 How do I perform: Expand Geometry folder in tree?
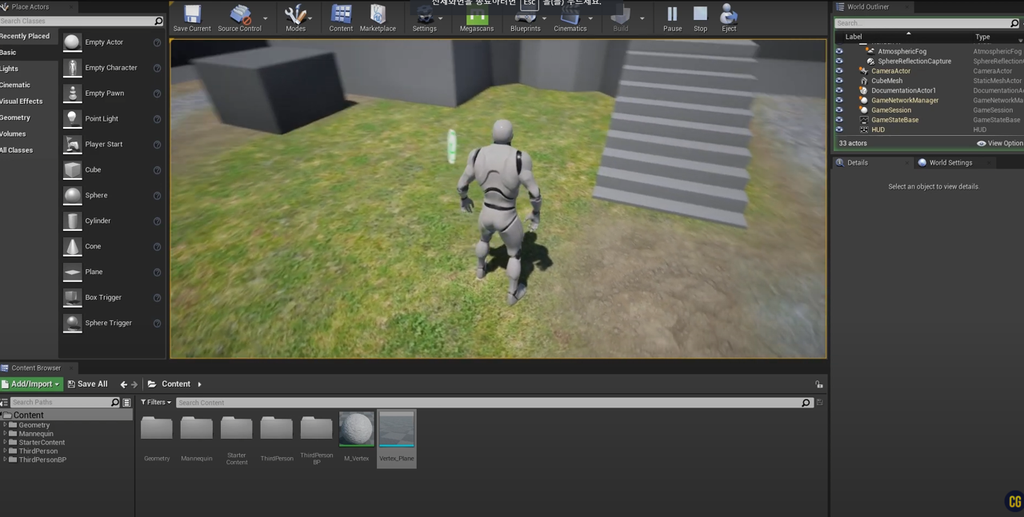click(x=5, y=425)
